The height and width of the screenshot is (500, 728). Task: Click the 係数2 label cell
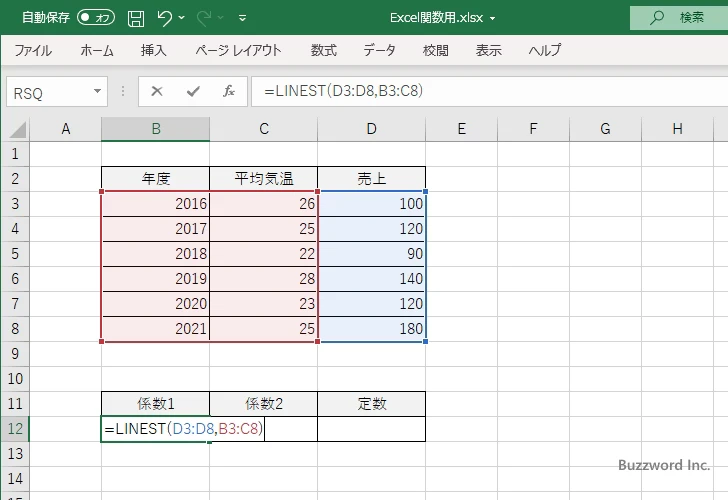tap(264, 404)
